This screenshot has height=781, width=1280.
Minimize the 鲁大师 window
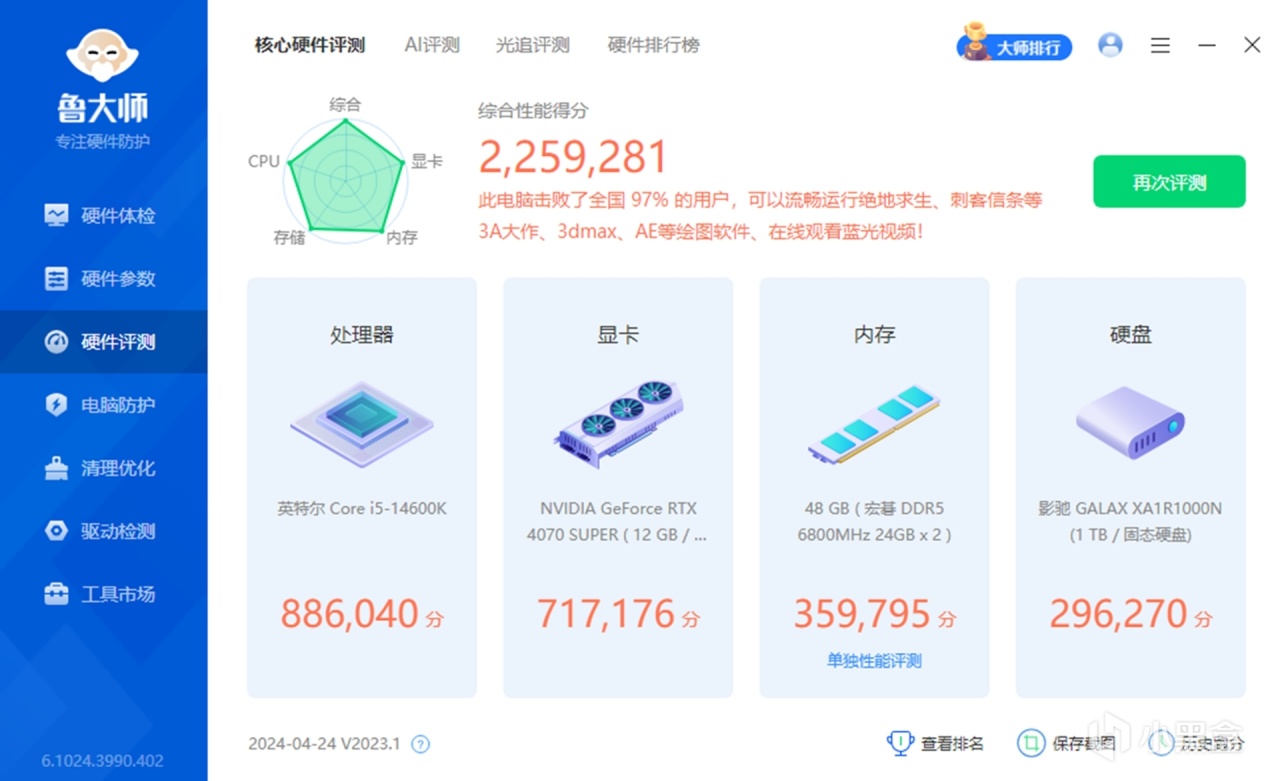[1207, 45]
